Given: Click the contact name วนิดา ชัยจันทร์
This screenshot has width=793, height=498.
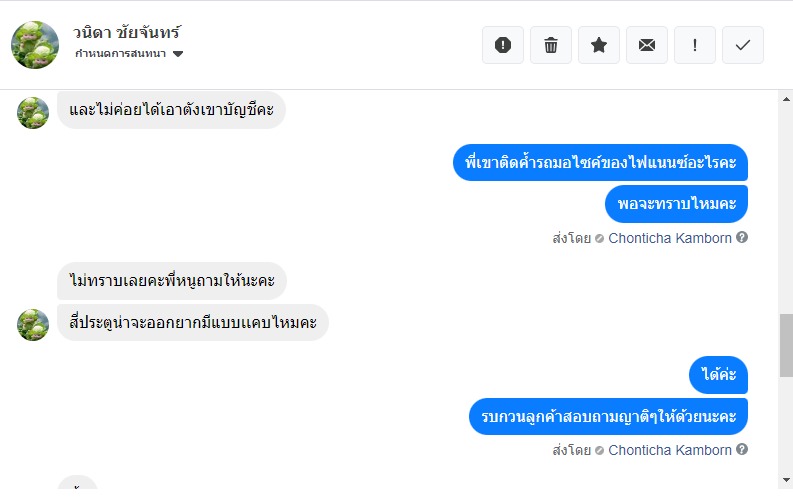Looking at the screenshot, I should (x=127, y=33).
